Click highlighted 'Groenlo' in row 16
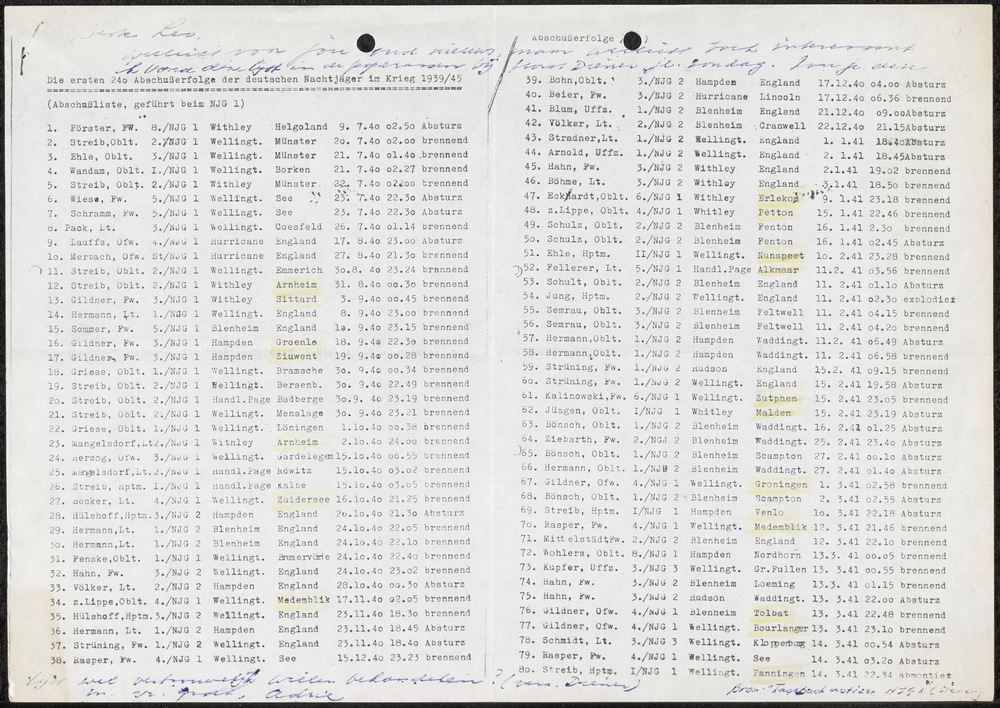This screenshot has height=708, width=1000. click(297, 341)
